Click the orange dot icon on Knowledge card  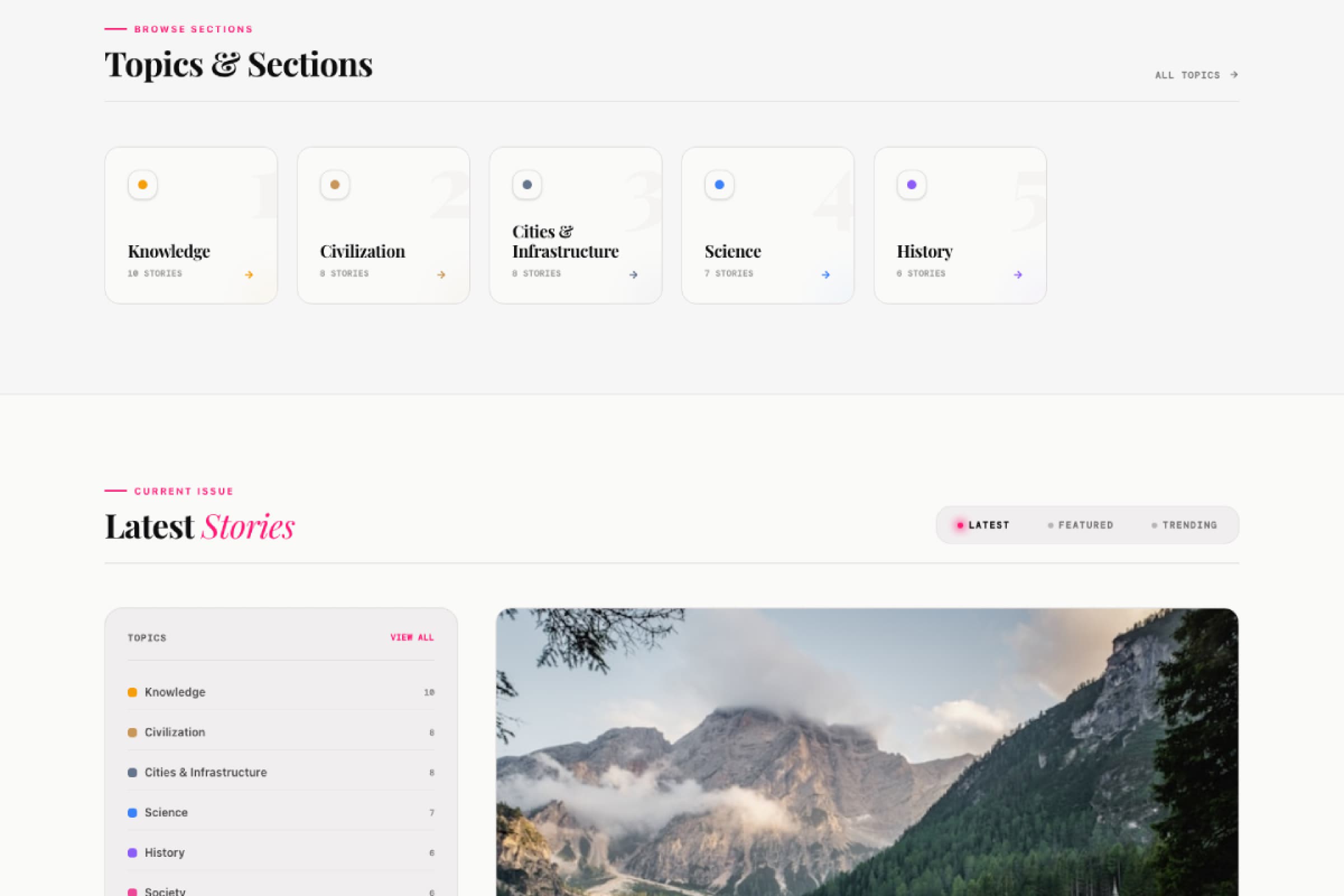[x=142, y=185]
